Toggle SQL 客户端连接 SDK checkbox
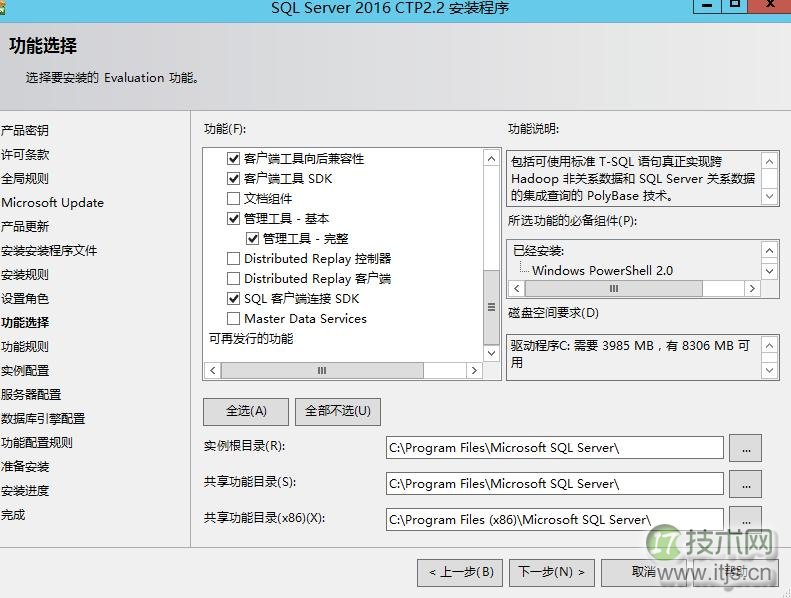This screenshot has height=598, width=791. [233, 298]
